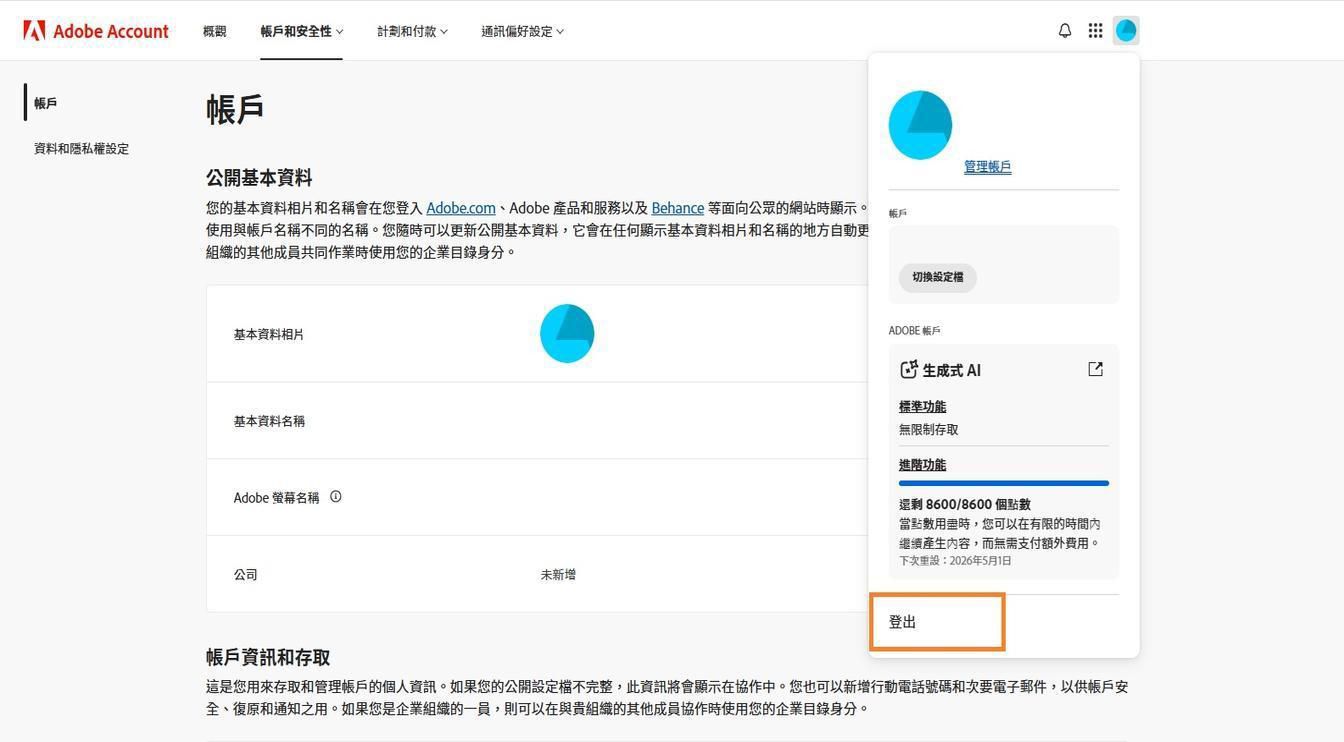Open external link icon beside 生成式 AI
1344x742 pixels.
[x=1095, y=369]
